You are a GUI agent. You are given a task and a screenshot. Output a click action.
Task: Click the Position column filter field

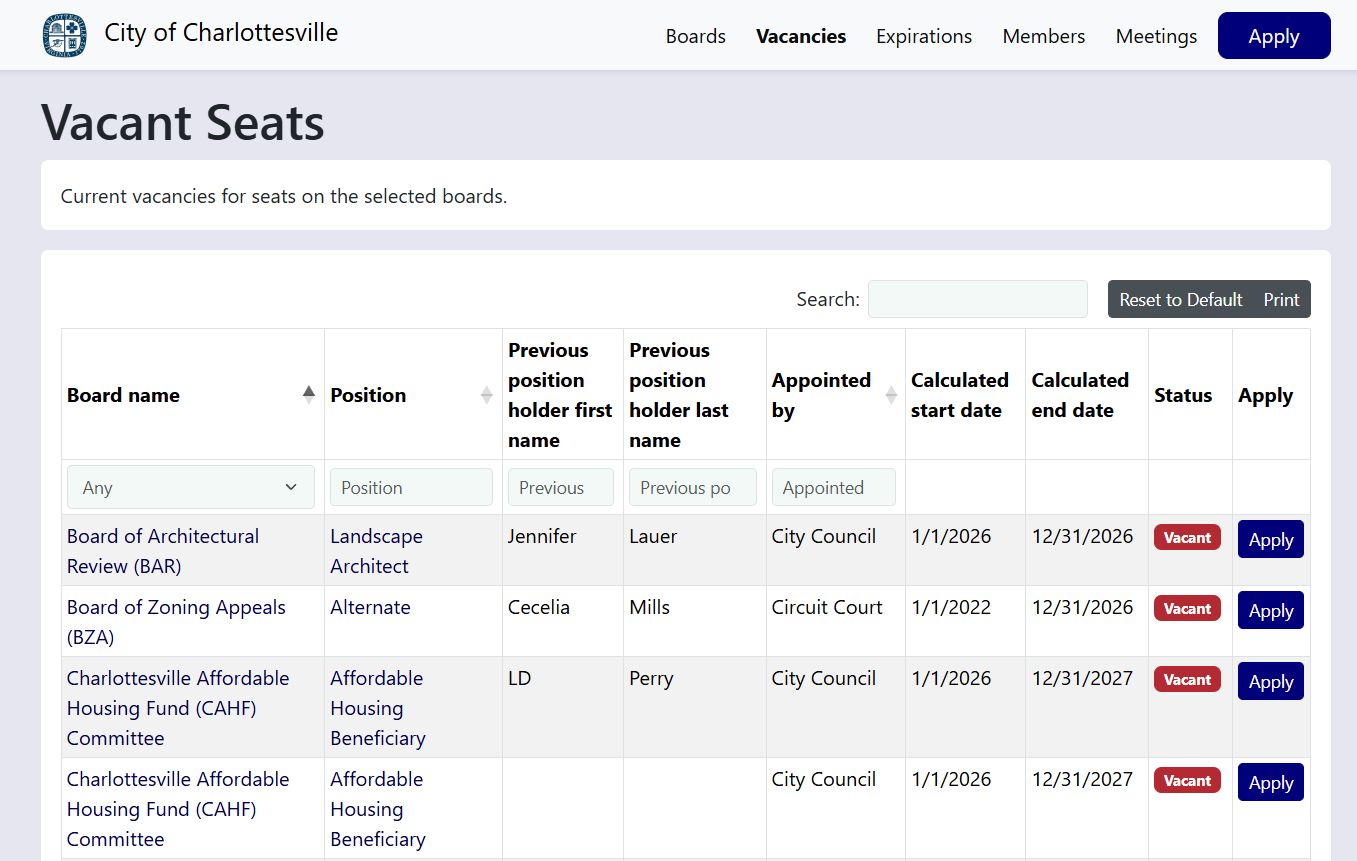[x=411, y=487]
